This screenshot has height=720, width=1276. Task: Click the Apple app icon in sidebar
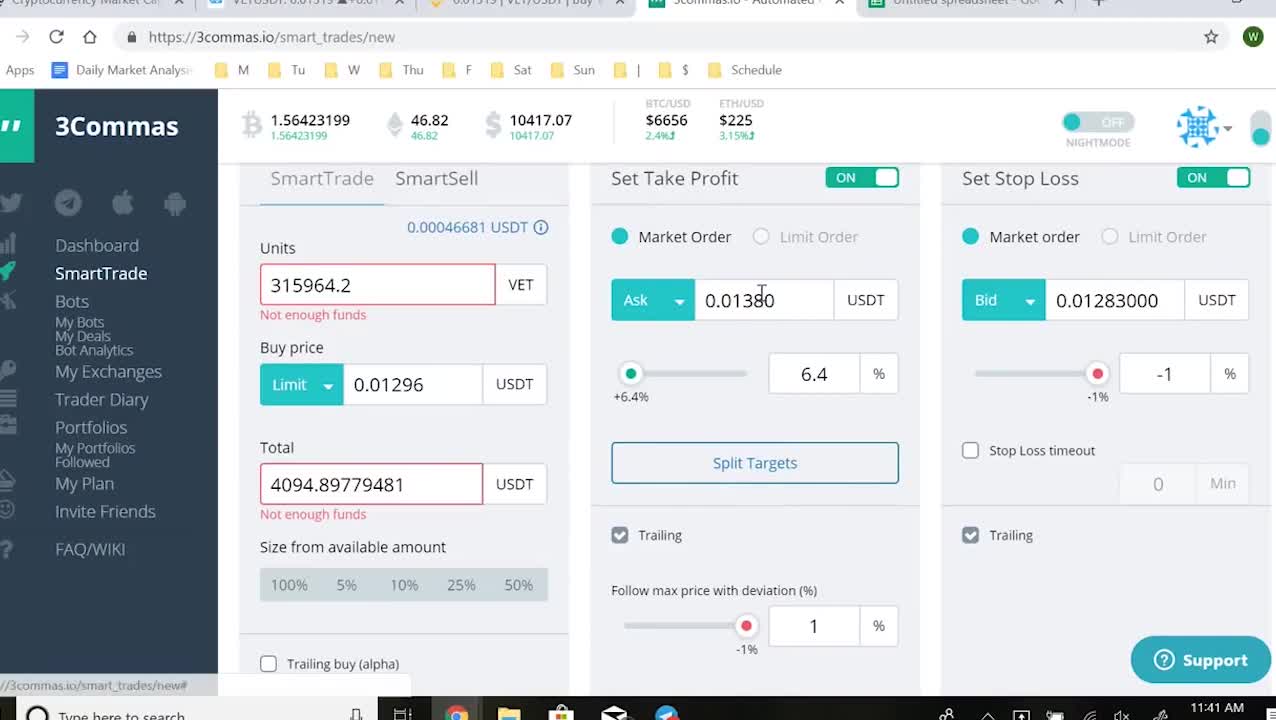click(x=123, y=203)
